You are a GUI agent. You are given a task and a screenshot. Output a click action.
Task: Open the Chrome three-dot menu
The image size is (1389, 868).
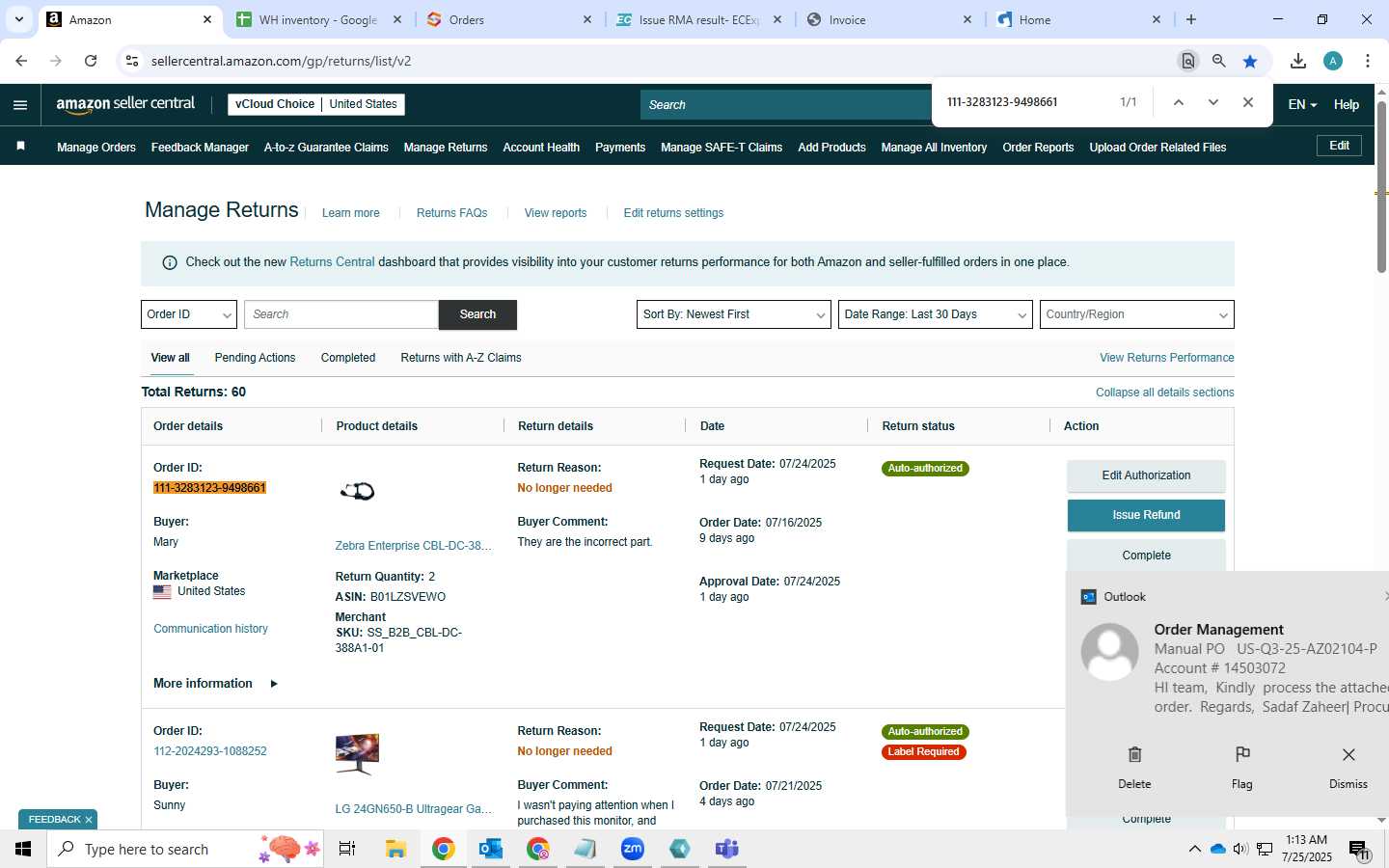pos(1368,61)
